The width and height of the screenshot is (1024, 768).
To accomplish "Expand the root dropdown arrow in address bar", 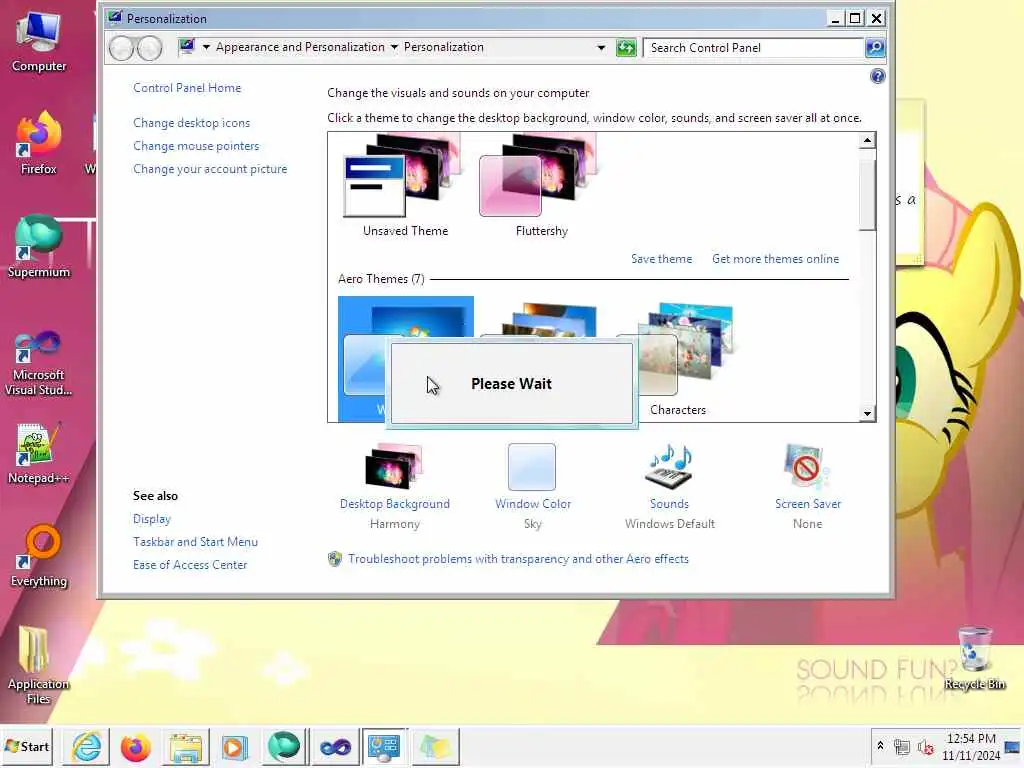I will click(206, 47).
